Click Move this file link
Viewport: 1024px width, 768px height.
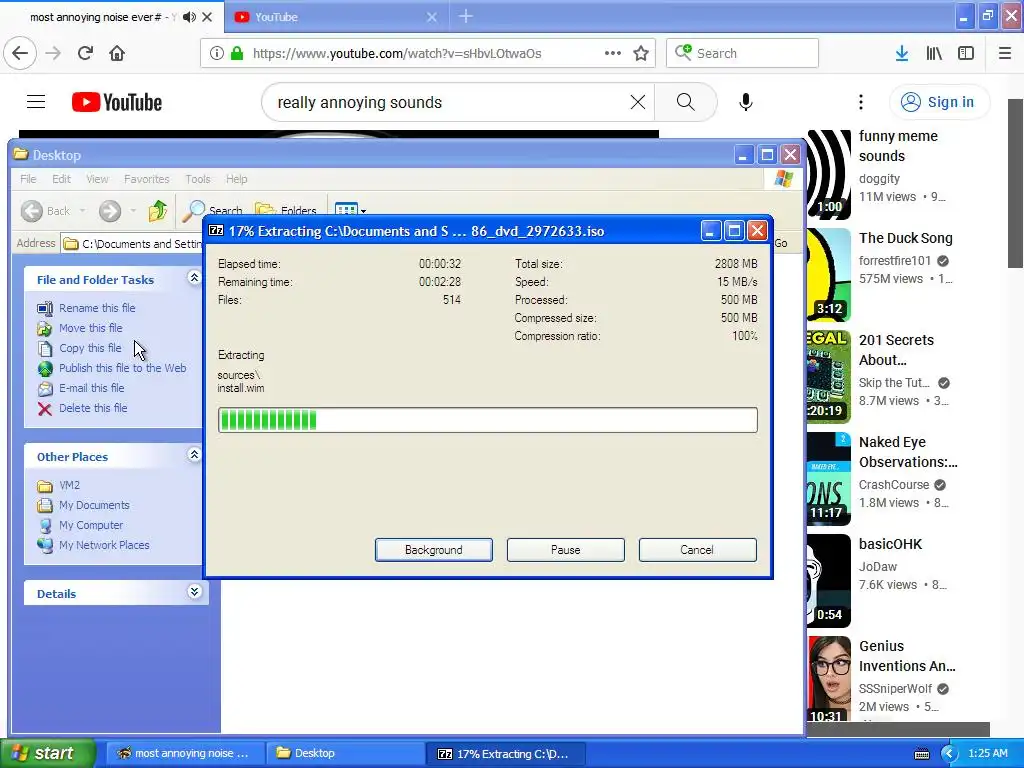tap(91, 328)
